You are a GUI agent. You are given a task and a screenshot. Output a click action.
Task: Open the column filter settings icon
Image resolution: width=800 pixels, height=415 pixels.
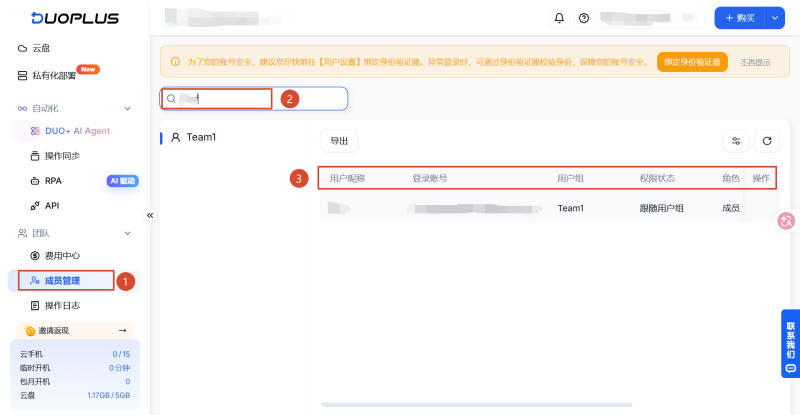(x=736, y=141)
